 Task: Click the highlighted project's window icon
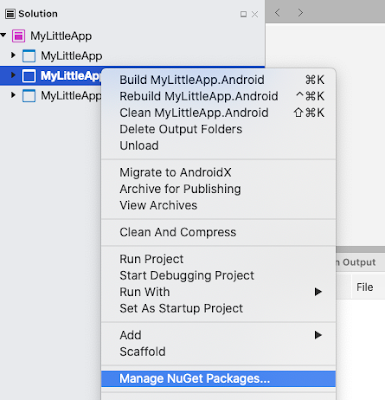29,76
